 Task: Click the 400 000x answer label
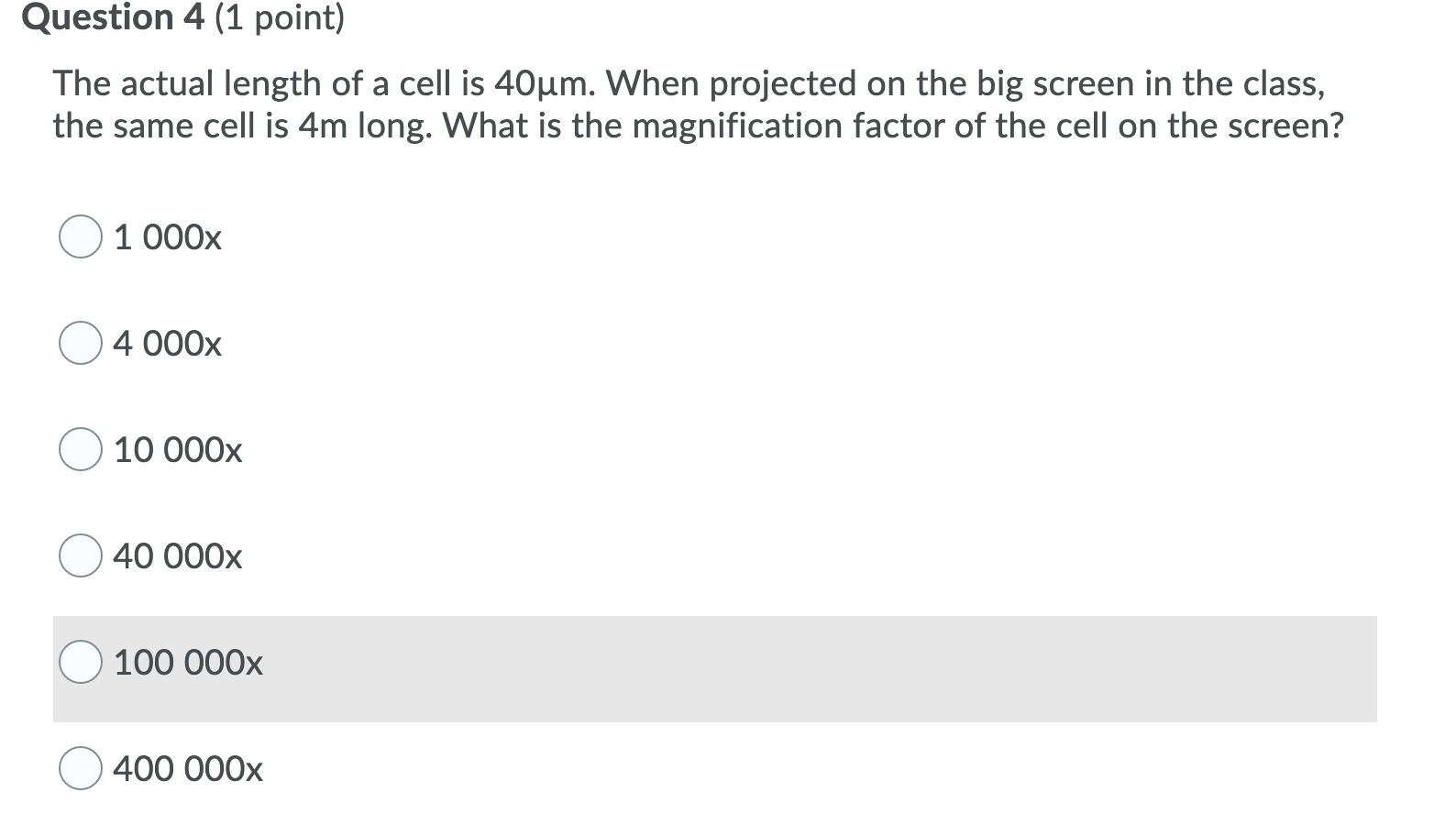click(x=187, y=769)
